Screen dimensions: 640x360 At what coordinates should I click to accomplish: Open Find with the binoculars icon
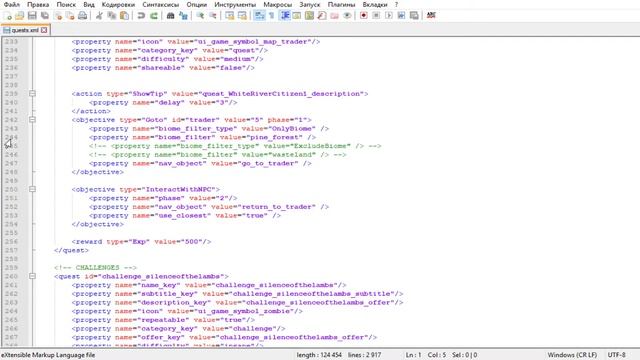(171, 16)
